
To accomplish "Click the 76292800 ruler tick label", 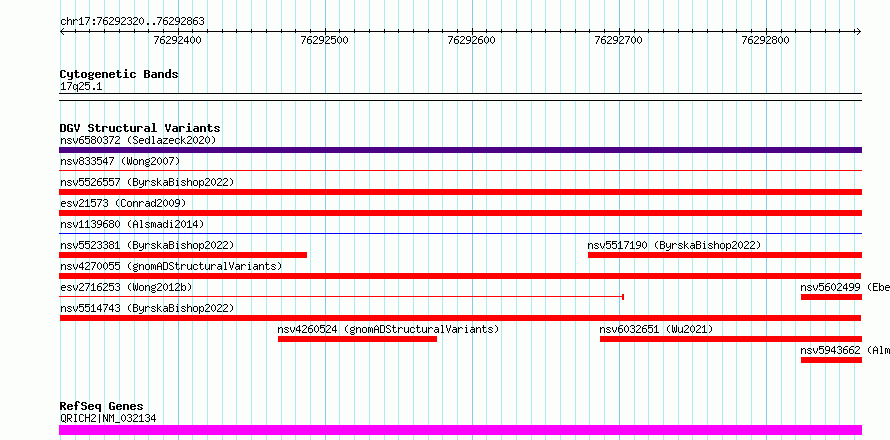I will [766, 40].
